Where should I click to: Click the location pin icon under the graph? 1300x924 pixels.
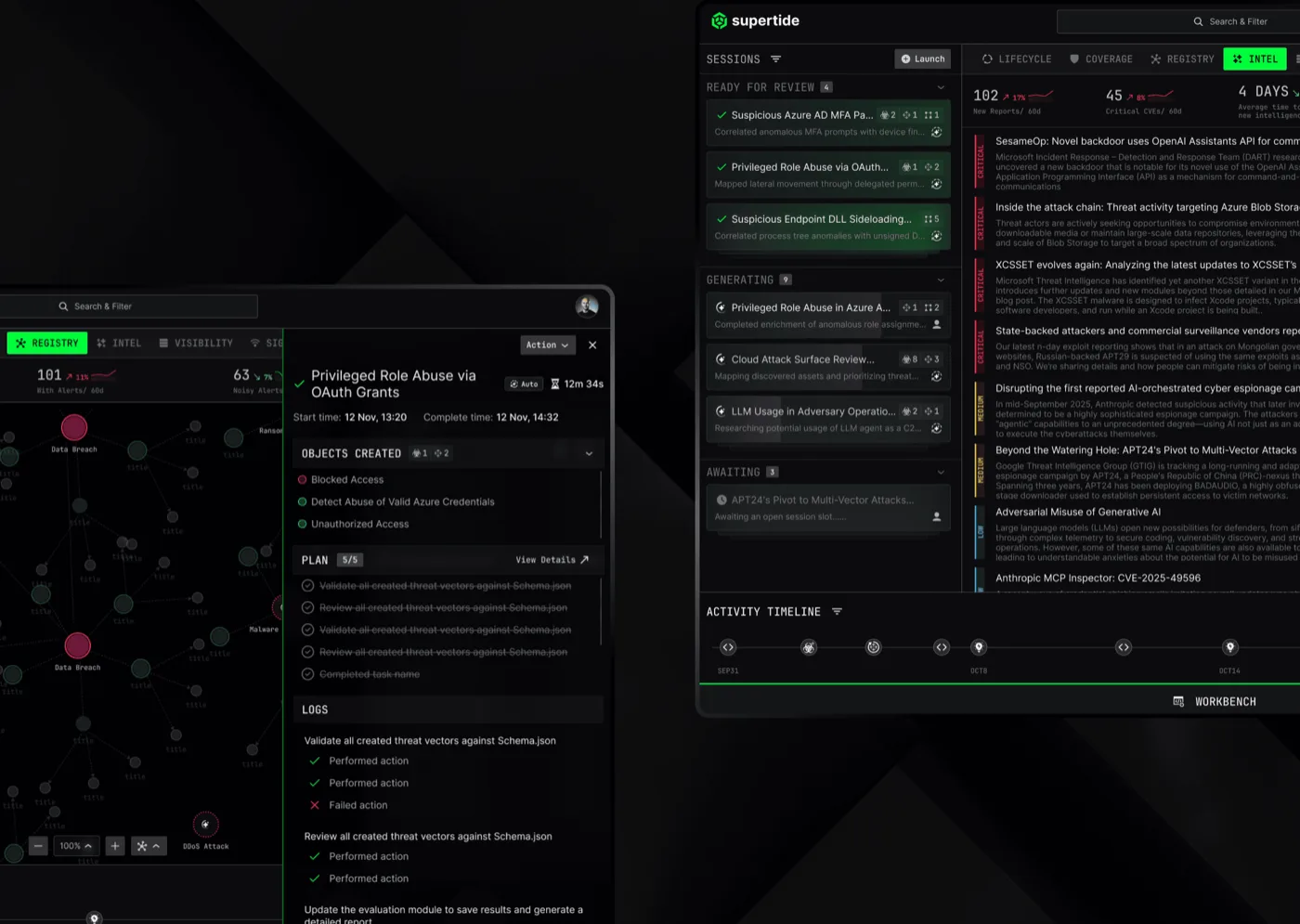94,918
